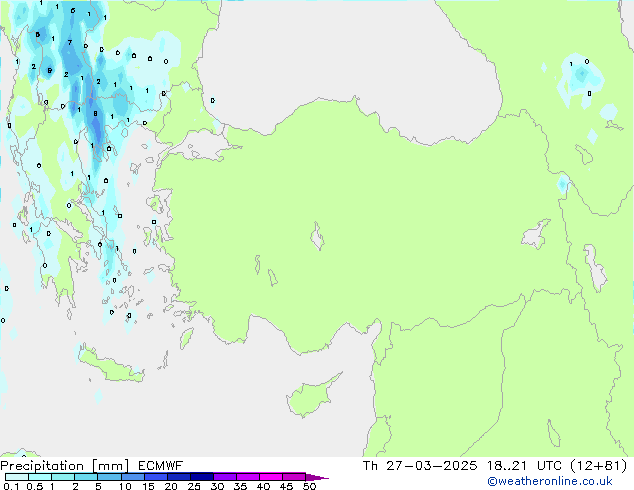The image size is (634, 490).
Task: Click the '(12+81)' forecast offset text
Action: (599, 466)
